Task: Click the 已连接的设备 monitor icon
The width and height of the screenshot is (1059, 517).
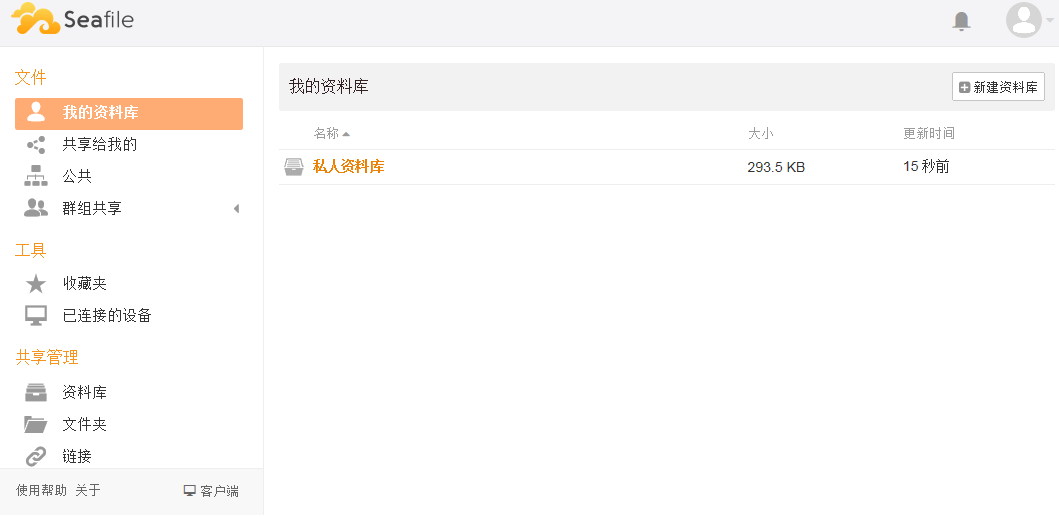Action: (36, 316)
